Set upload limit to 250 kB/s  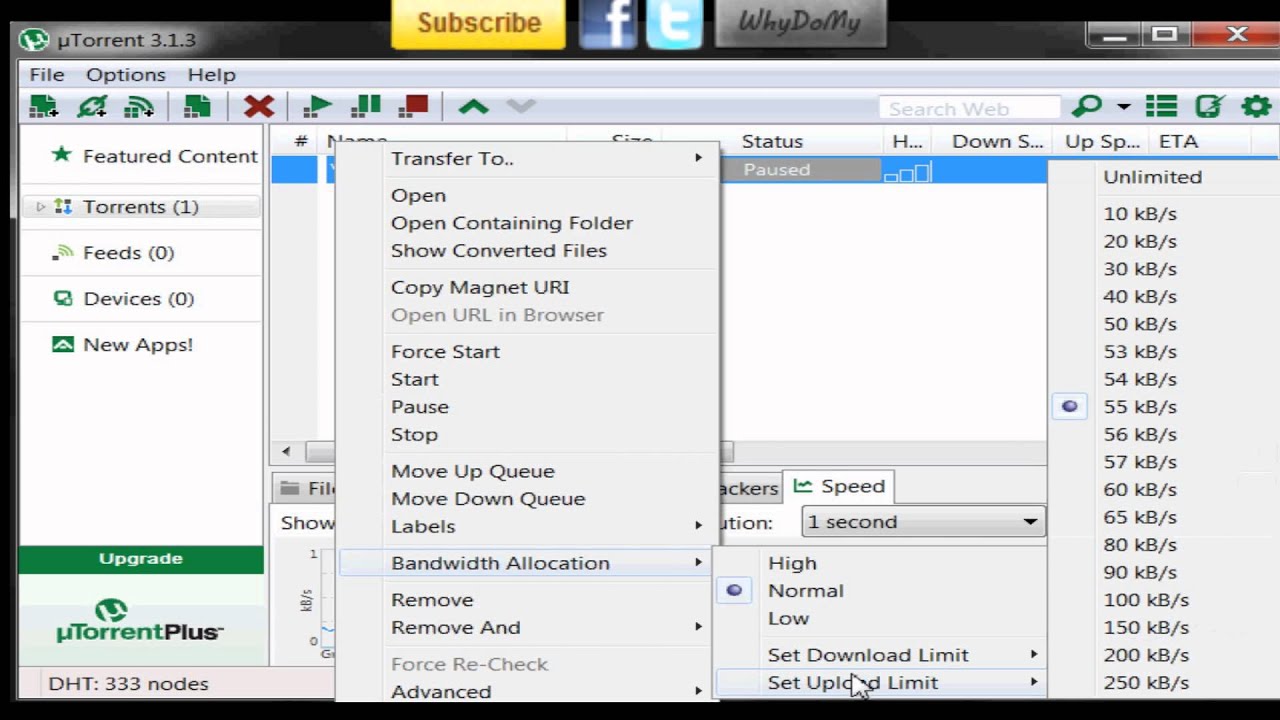[x=1146, y=683]
